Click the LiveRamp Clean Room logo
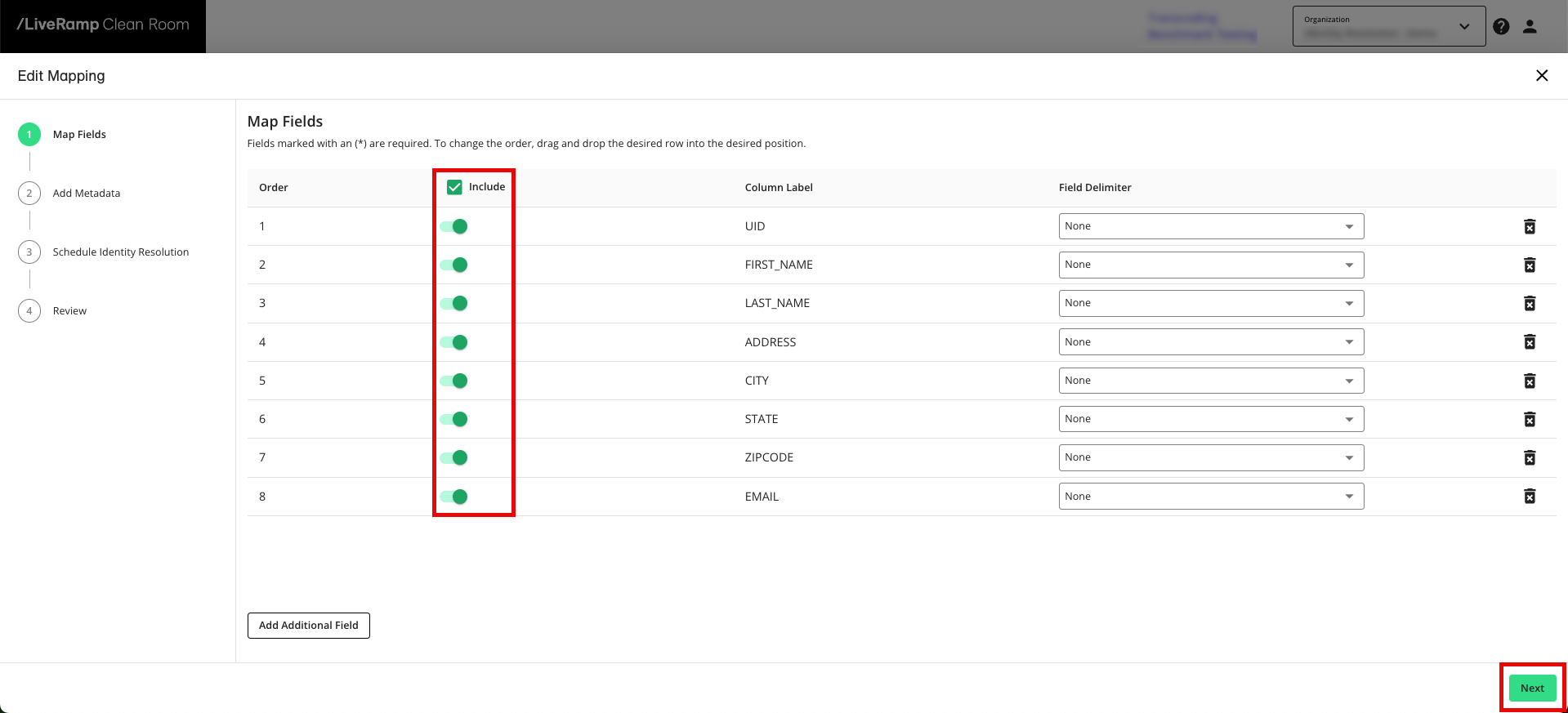Image resolution: width=1568 pixels, height=713 pixels. coord(103,25)
